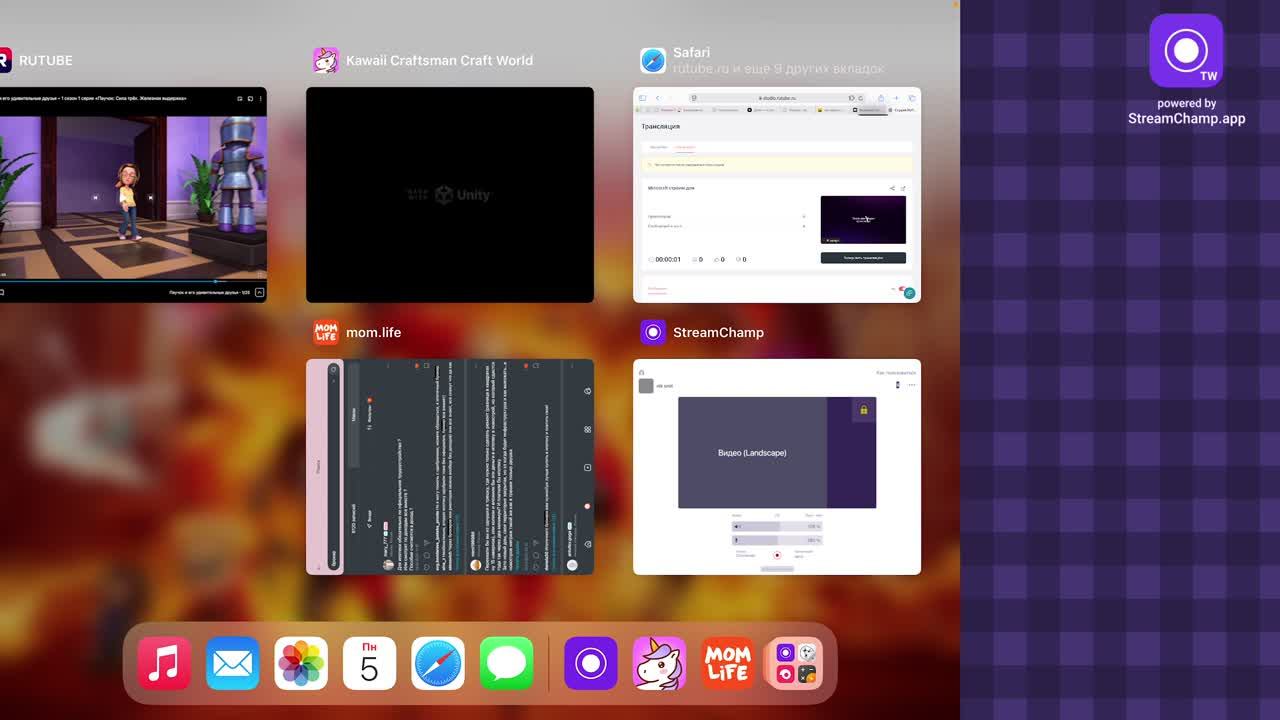Open App Library folder in the dock

796,663
